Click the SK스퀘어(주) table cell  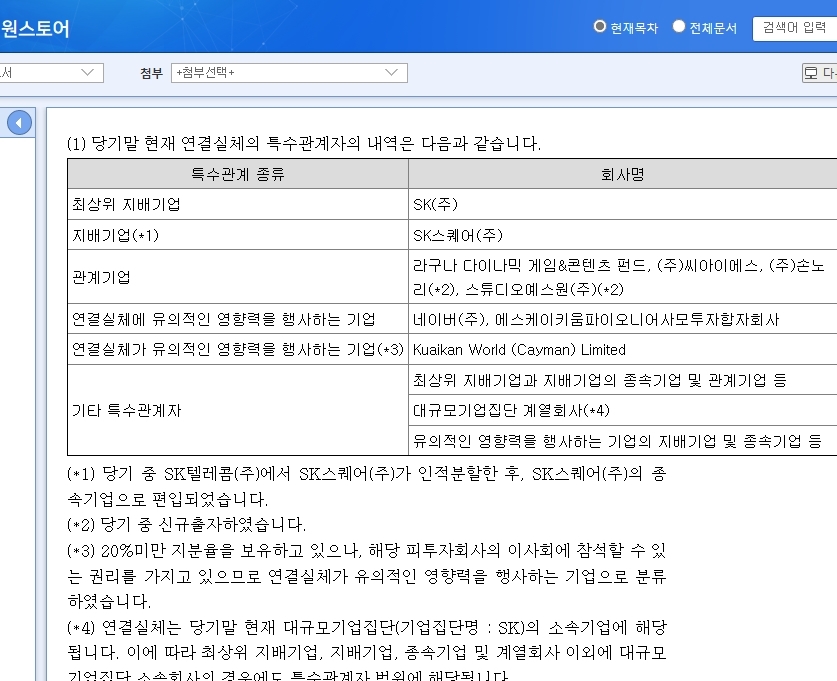click(x=622, y=235)
